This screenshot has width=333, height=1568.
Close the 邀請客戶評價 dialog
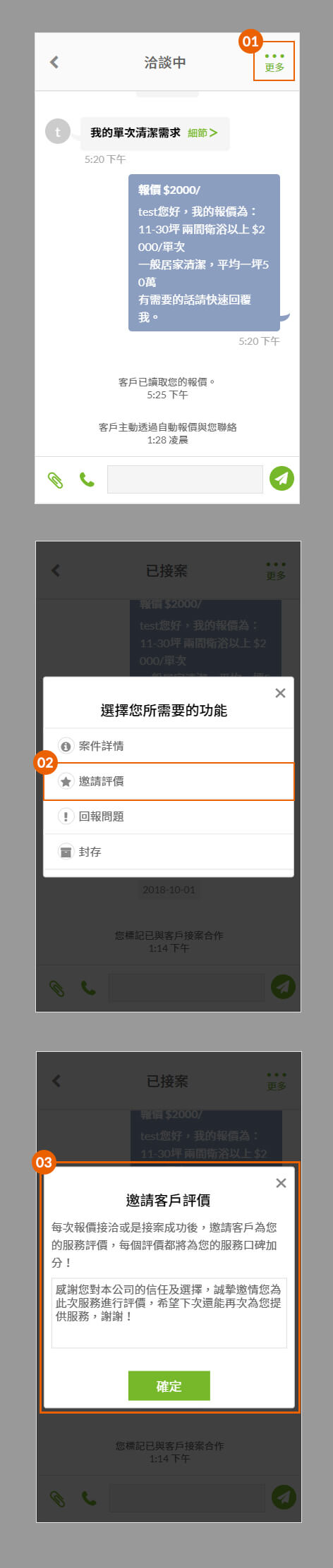[x=281, y=1183]
